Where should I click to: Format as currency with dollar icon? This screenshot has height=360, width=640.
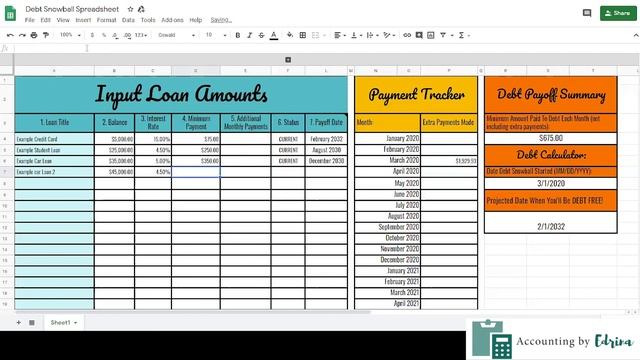[92, 36]
